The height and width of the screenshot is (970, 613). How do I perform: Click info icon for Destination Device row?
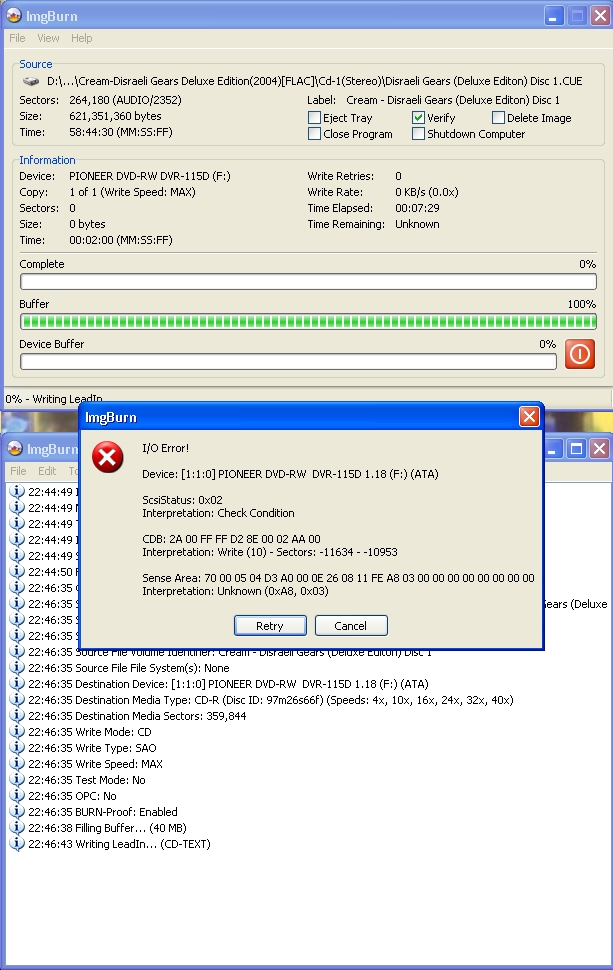(x=17, y=684)
